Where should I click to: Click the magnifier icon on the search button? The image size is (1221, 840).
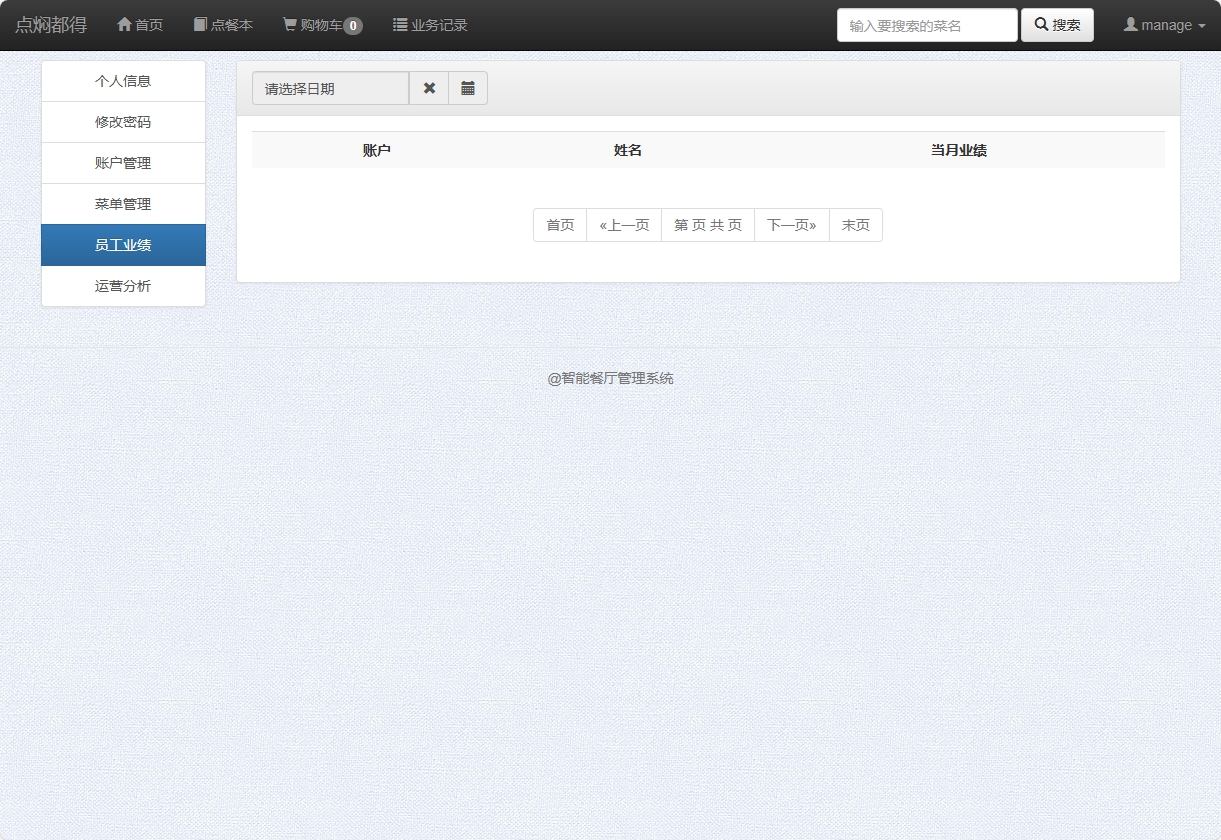click(1043, 24)
